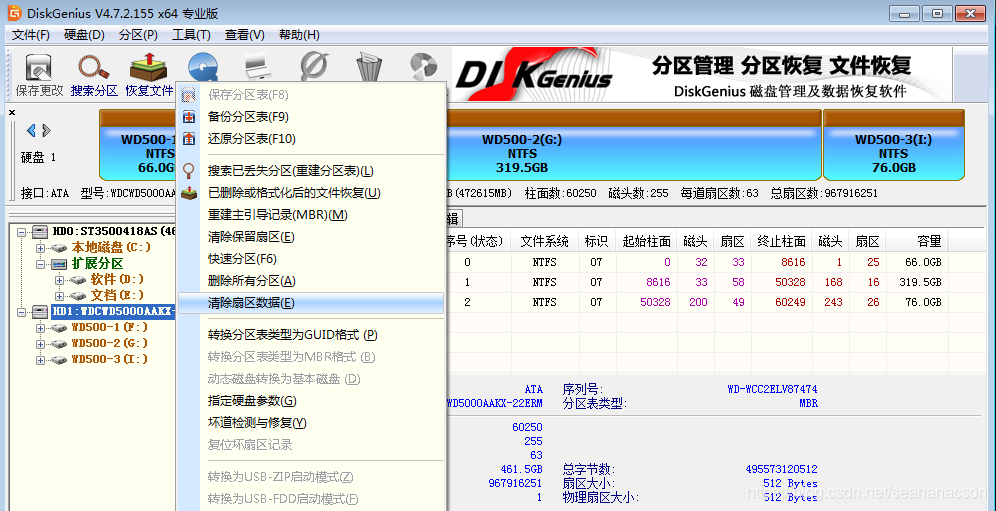Image resolution: width=996 pixels, height=511 pixels.
Task: Choose 搜索已丢失分区(重建分区表) menu entry
Action: tap(311, 171)
